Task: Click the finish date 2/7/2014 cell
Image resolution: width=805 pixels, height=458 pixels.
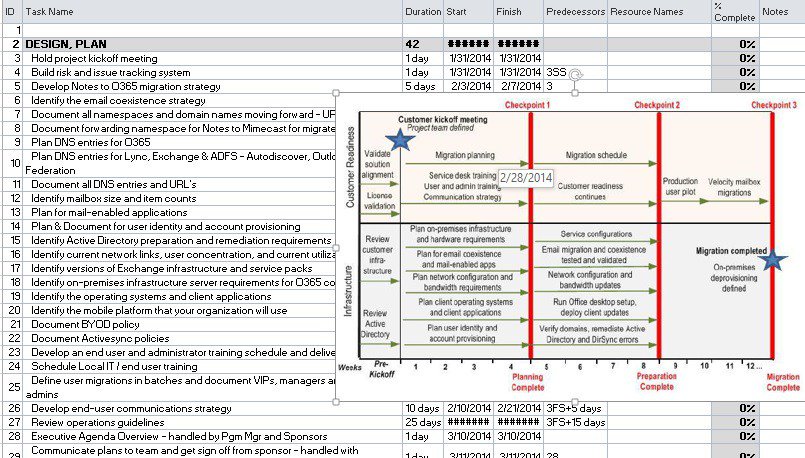Action: click(519, 86)
